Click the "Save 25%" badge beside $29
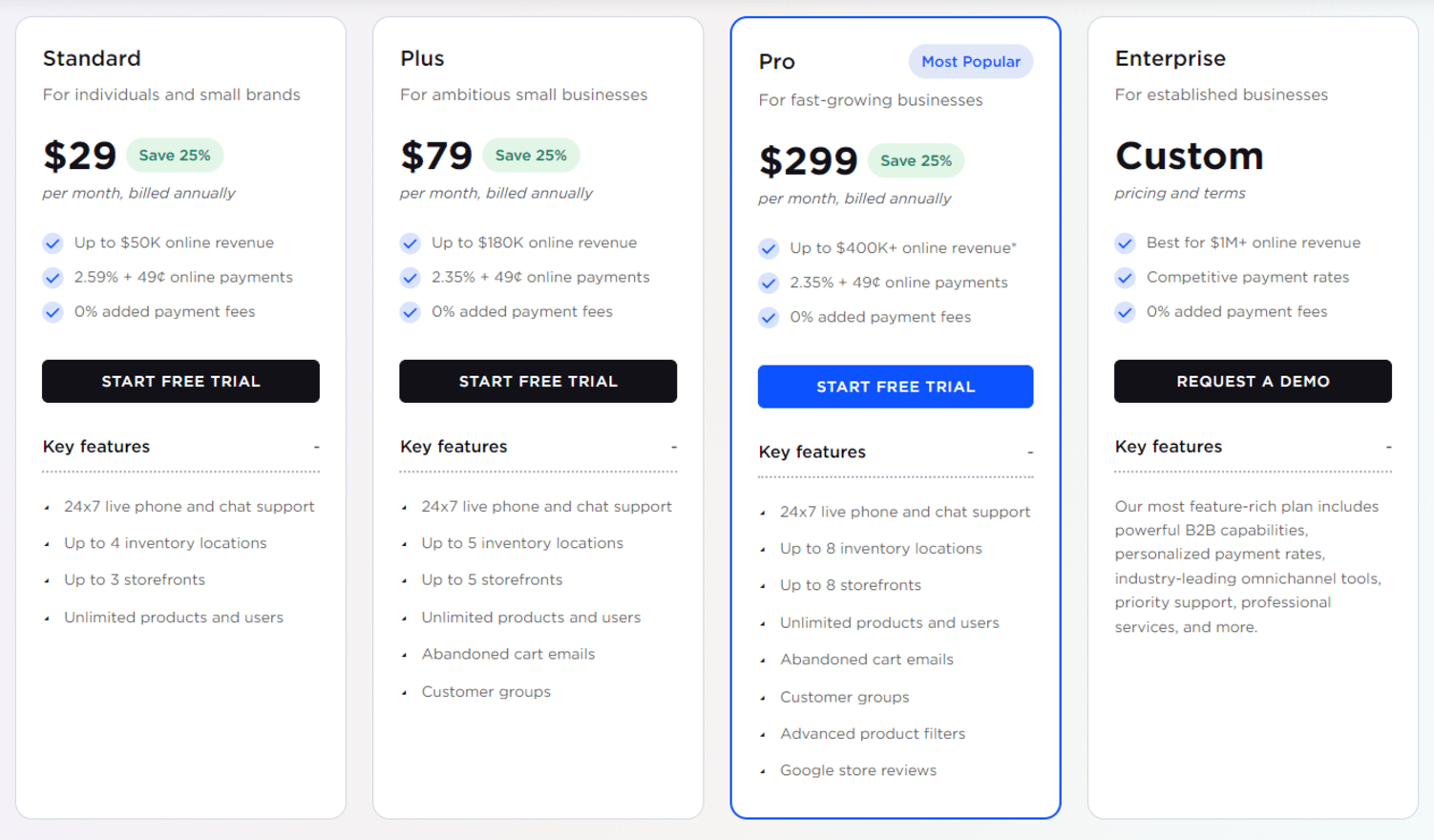This screenshot has height=840, width=1434. [175, 155]
